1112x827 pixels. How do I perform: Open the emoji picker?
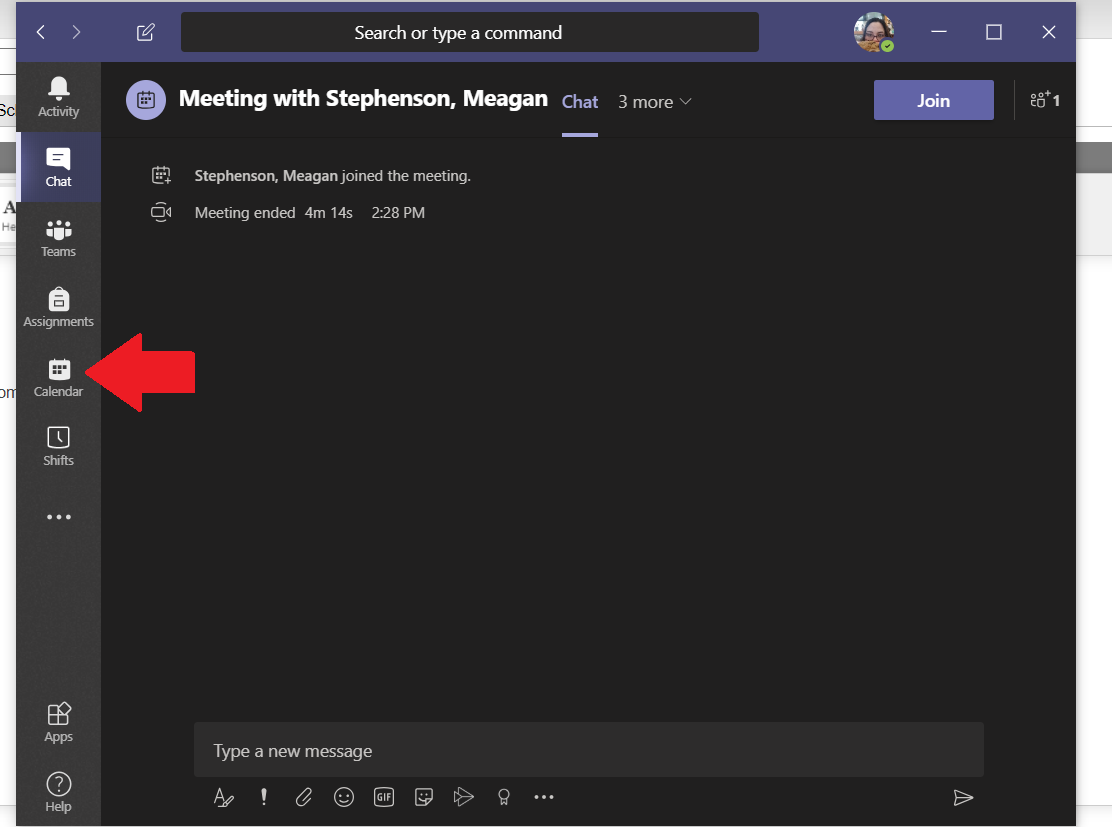click(344, 797)
